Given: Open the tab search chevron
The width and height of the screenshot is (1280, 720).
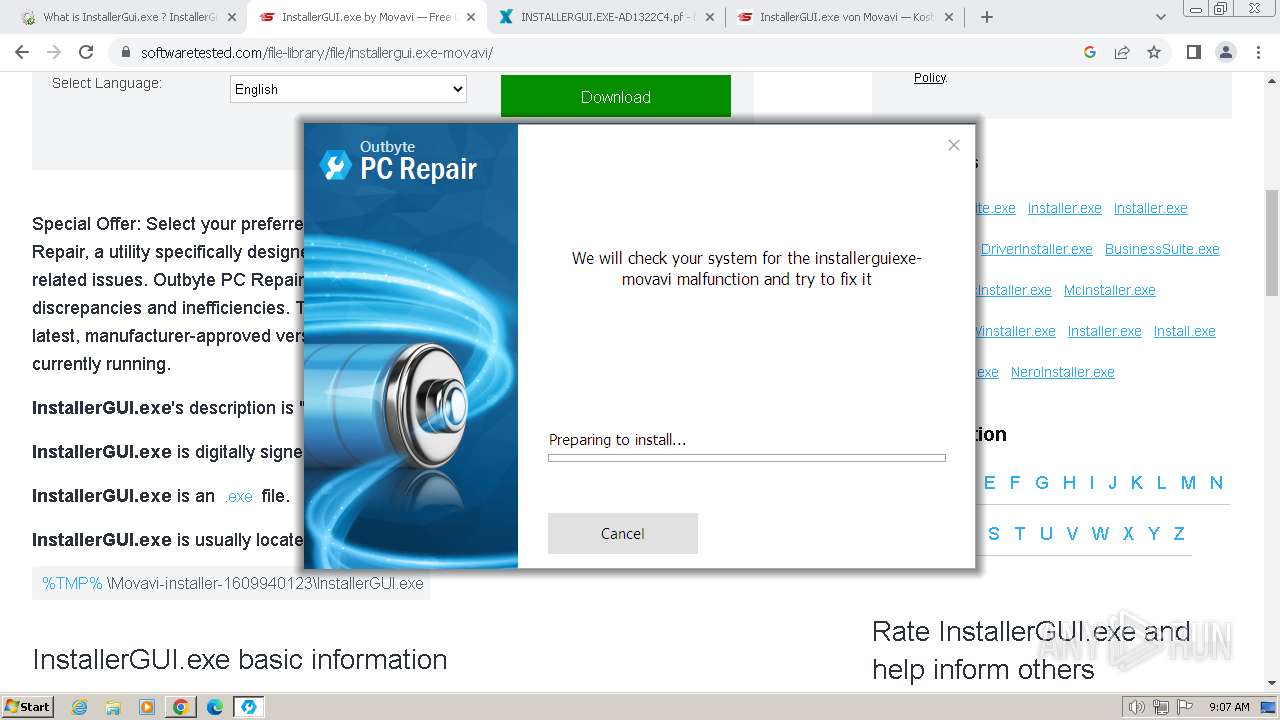Looking at the screenshot, I should tap(1161, 17).
